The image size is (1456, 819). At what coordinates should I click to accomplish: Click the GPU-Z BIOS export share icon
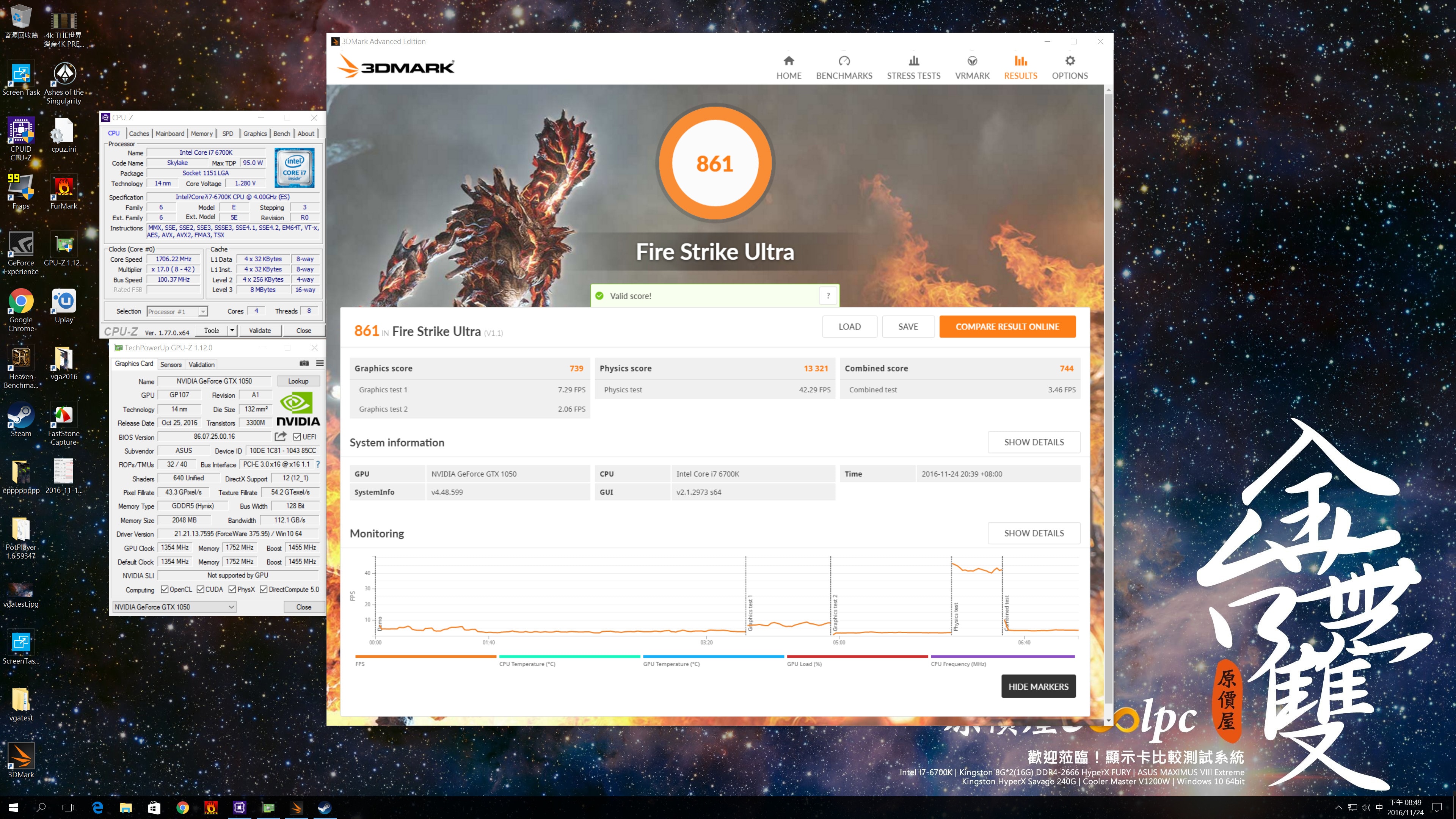click(x=280, y=436)
